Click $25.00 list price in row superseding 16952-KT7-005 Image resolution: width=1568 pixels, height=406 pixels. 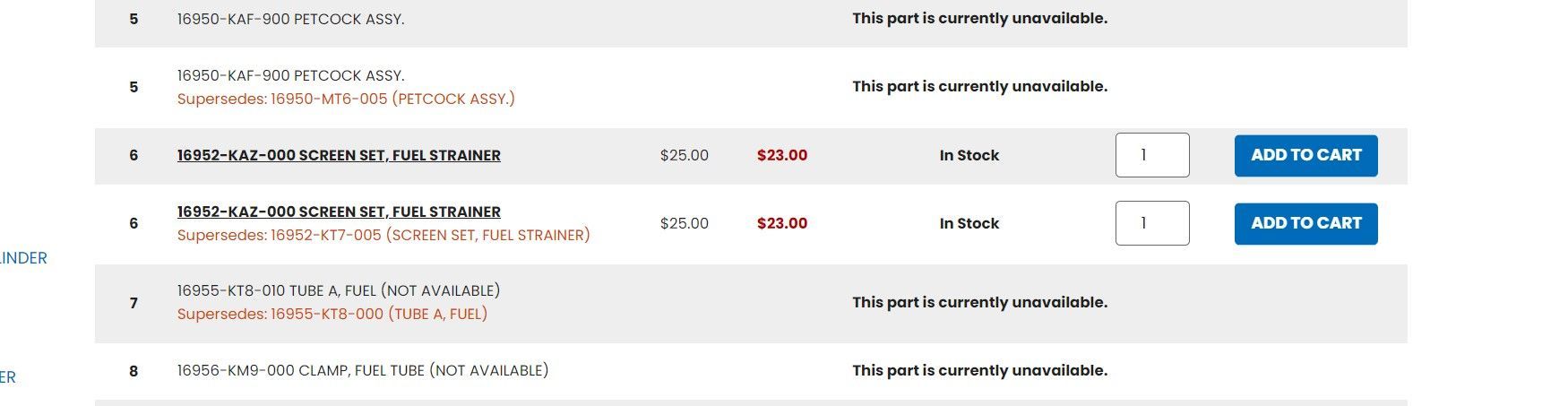685,223
